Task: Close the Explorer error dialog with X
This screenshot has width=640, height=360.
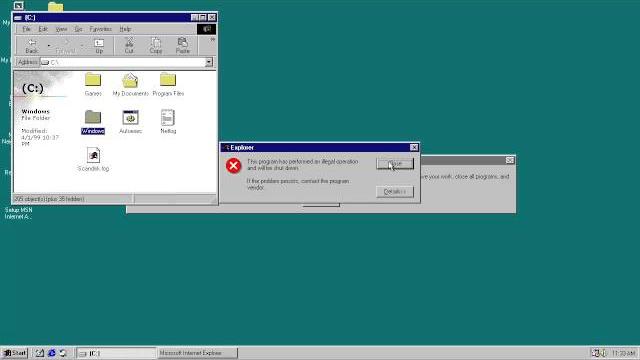Action: tap(414, 147)
